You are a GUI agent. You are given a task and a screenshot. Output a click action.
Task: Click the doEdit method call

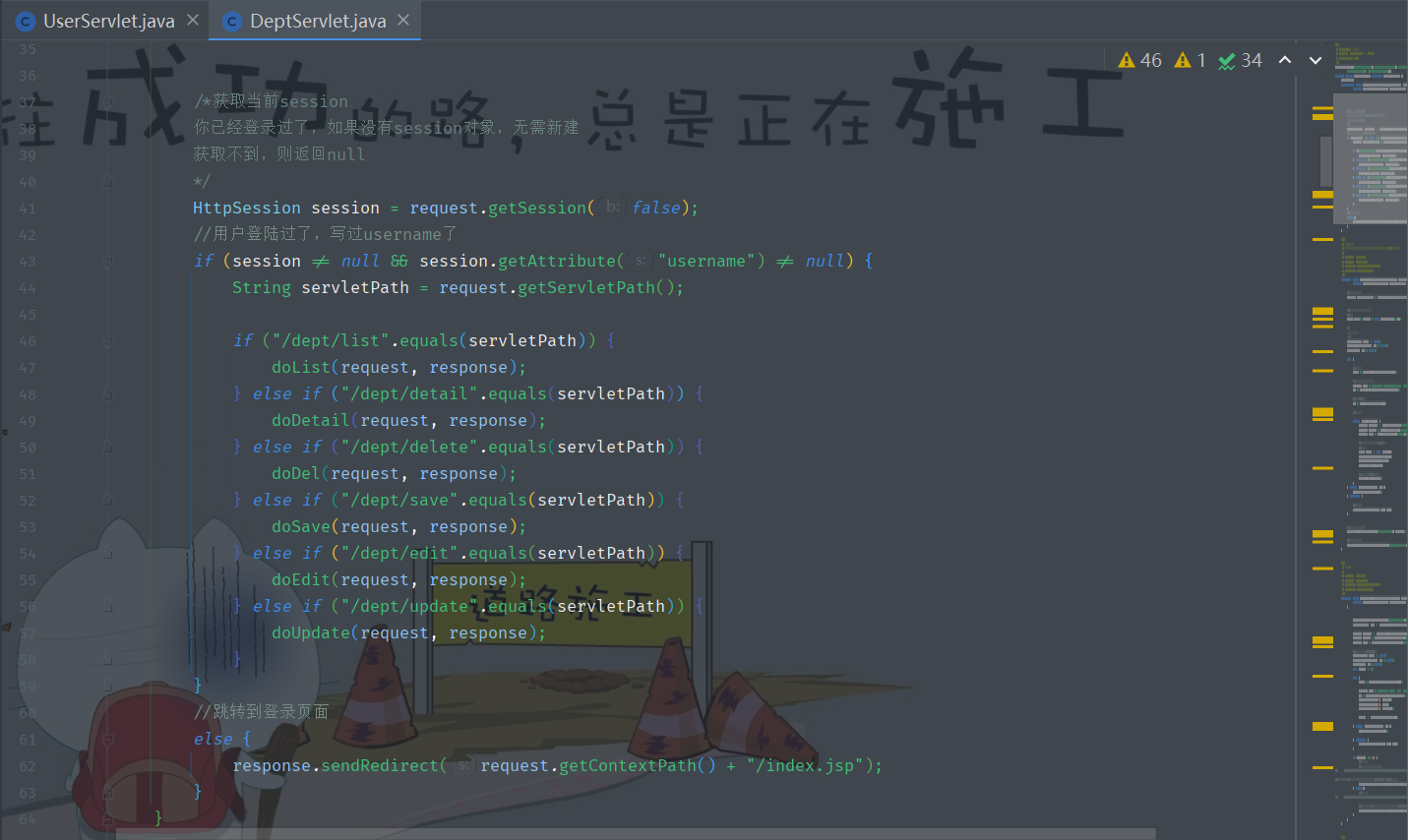click(301, 579)
